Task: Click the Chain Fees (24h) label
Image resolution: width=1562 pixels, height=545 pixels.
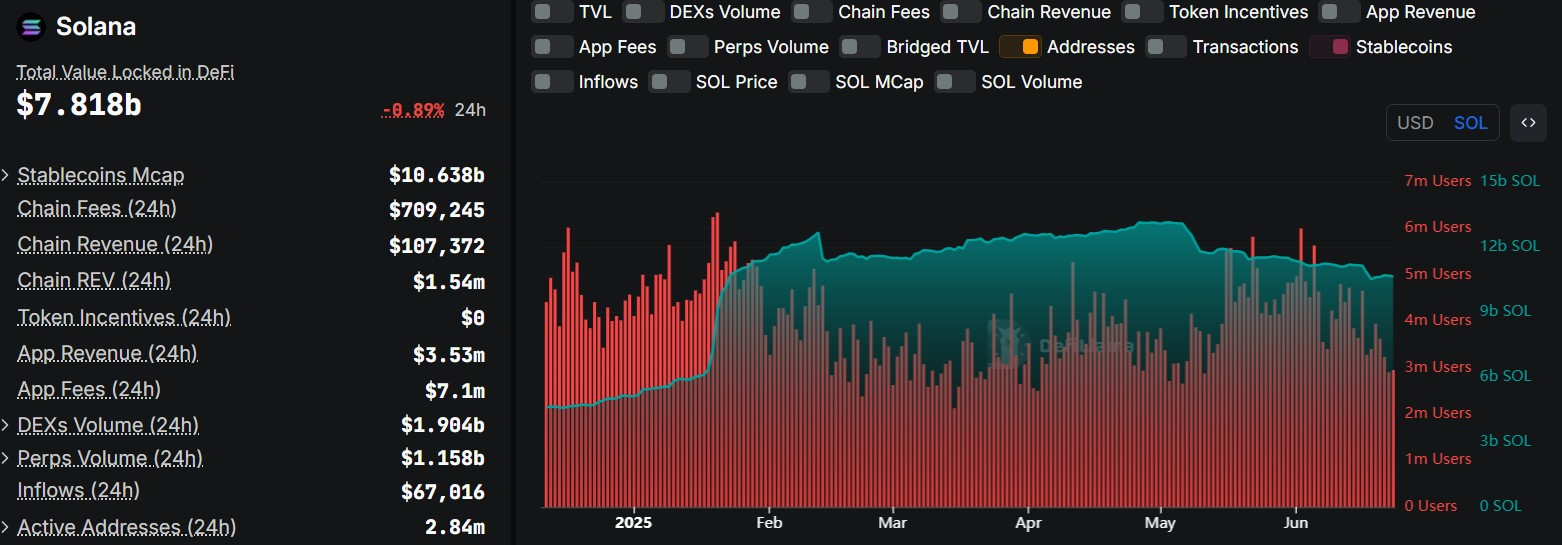Action: [97, 208]
